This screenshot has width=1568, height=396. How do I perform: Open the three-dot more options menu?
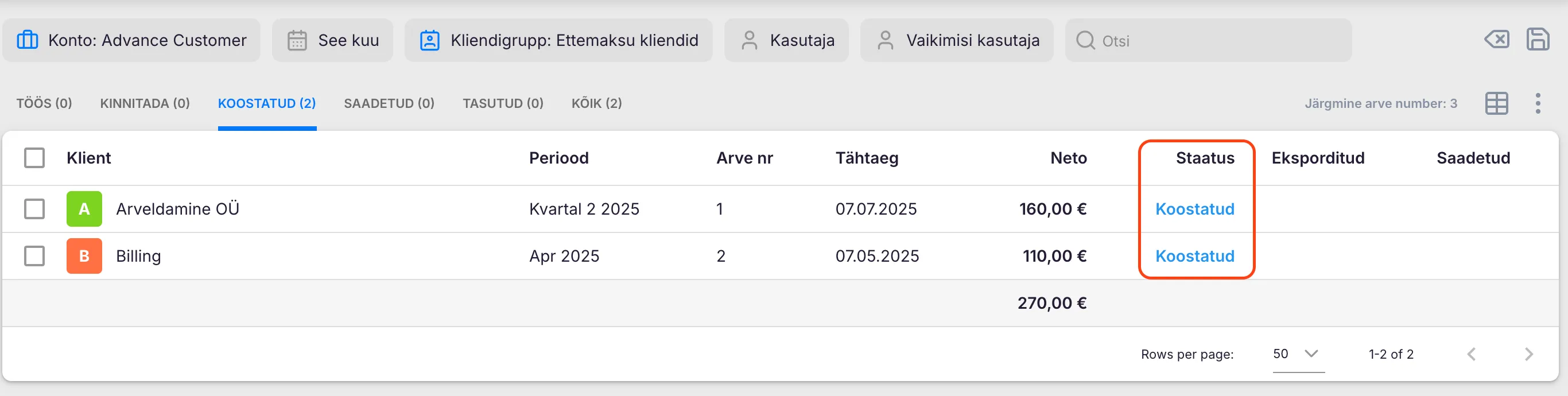pos(1538,103)
